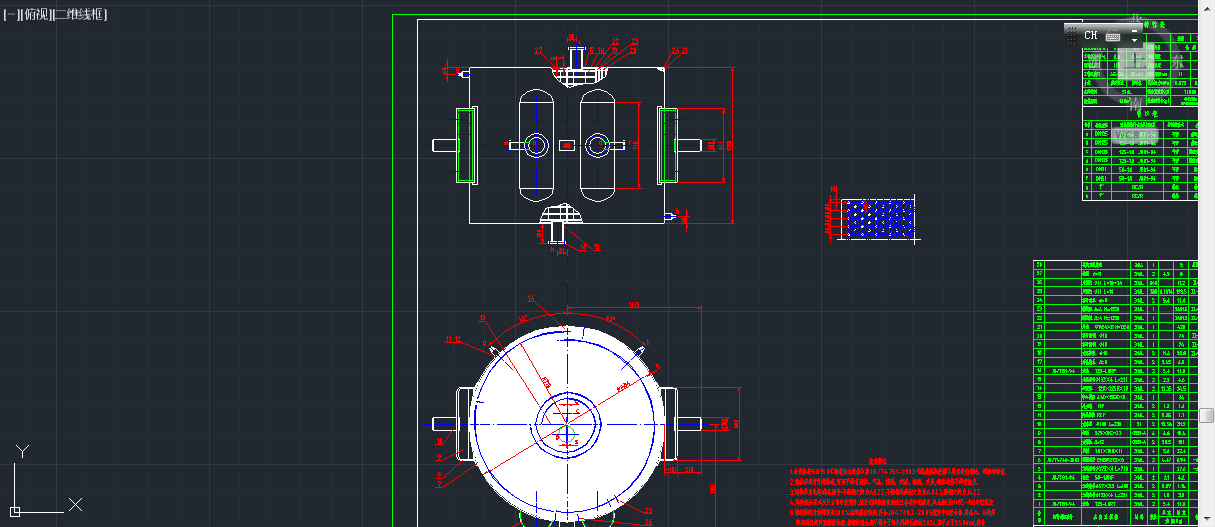Click the vertical scrollbar thumb
Screen dimensions: 1215x527
1207,415
